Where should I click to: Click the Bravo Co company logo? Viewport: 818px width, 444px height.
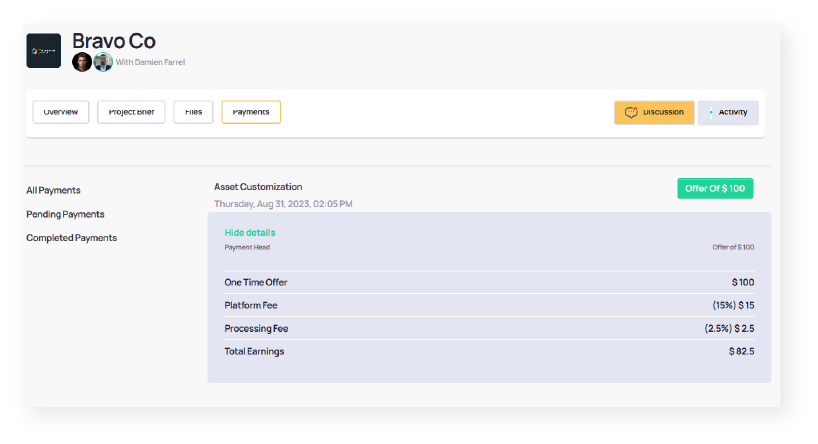43,50
